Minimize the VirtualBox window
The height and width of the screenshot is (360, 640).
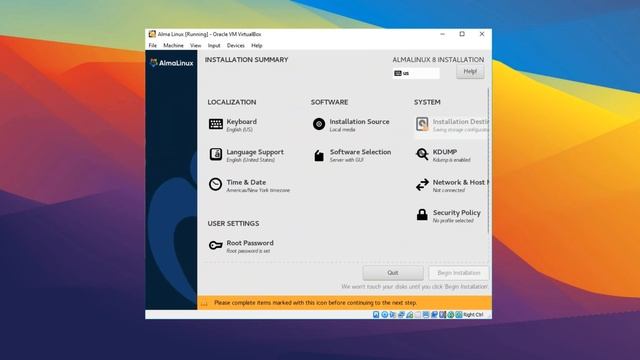(442, 34)
